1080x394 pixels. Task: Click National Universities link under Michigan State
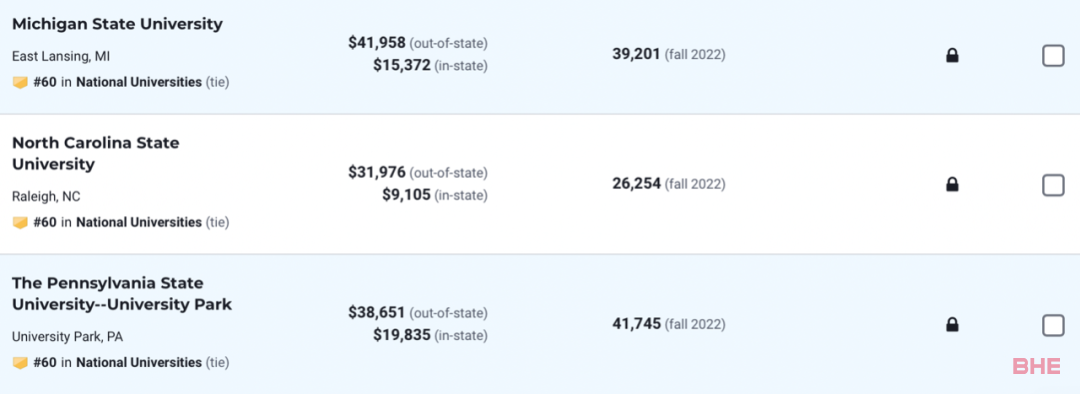139,83
